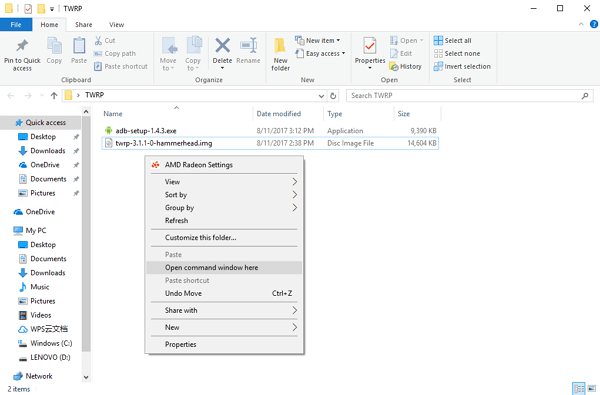
Task: Click the adb-setup-1.4.3.exe Android icon
Action: [109, 131]
